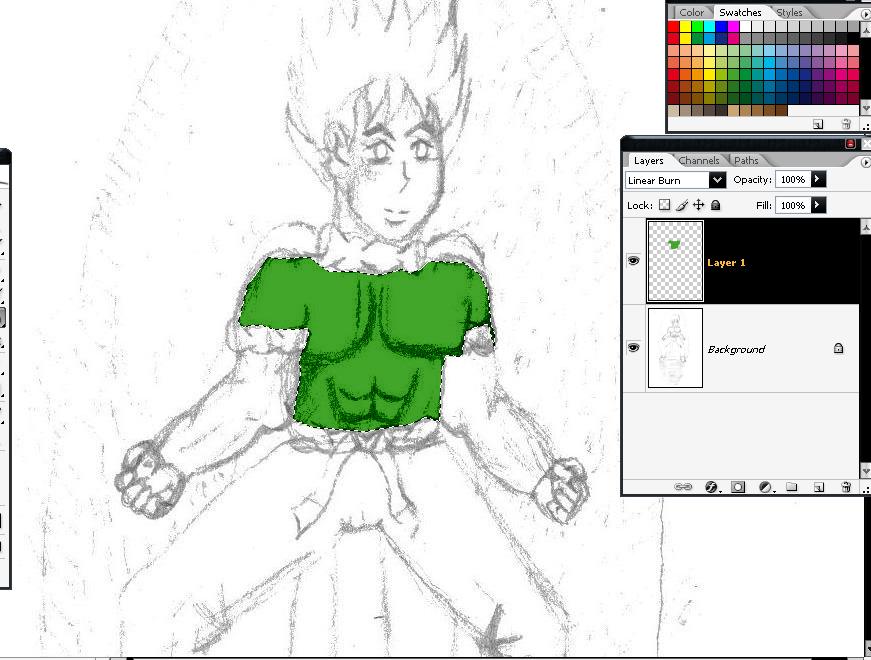Image resolution: width=871 pixels, height=660 pixels.
Task: Create a new layer group folder
Action: [x=791, y=487]
